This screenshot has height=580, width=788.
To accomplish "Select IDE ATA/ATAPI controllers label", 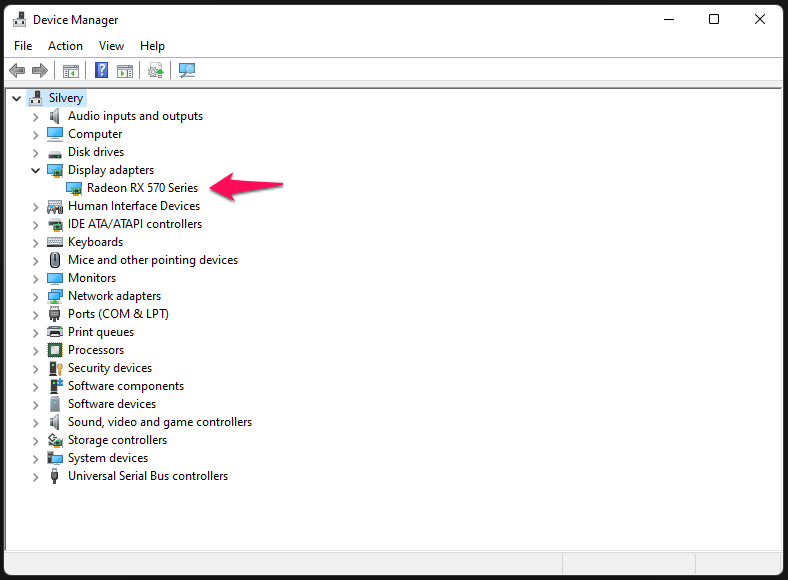I will 135,224.
